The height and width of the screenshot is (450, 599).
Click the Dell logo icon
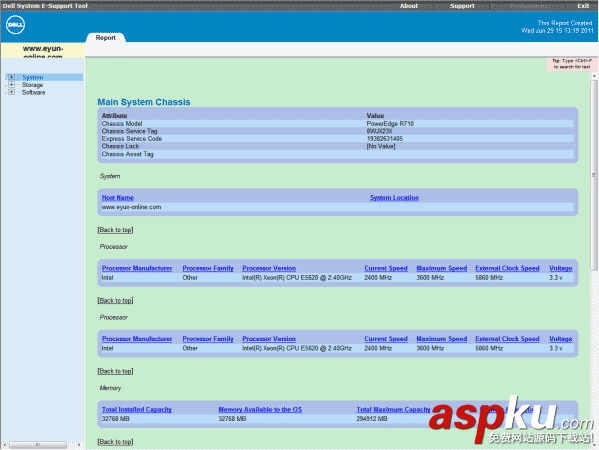15,25
